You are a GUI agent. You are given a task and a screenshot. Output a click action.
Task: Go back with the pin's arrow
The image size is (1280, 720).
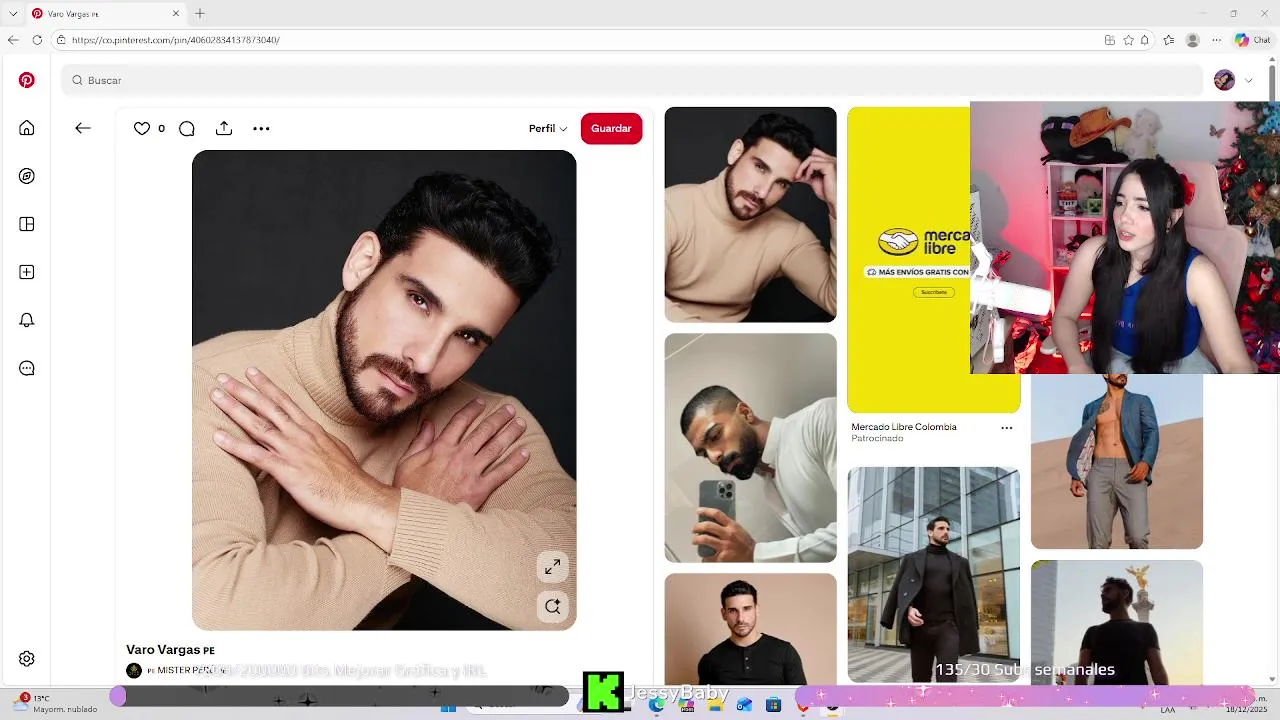click(83, 128)
